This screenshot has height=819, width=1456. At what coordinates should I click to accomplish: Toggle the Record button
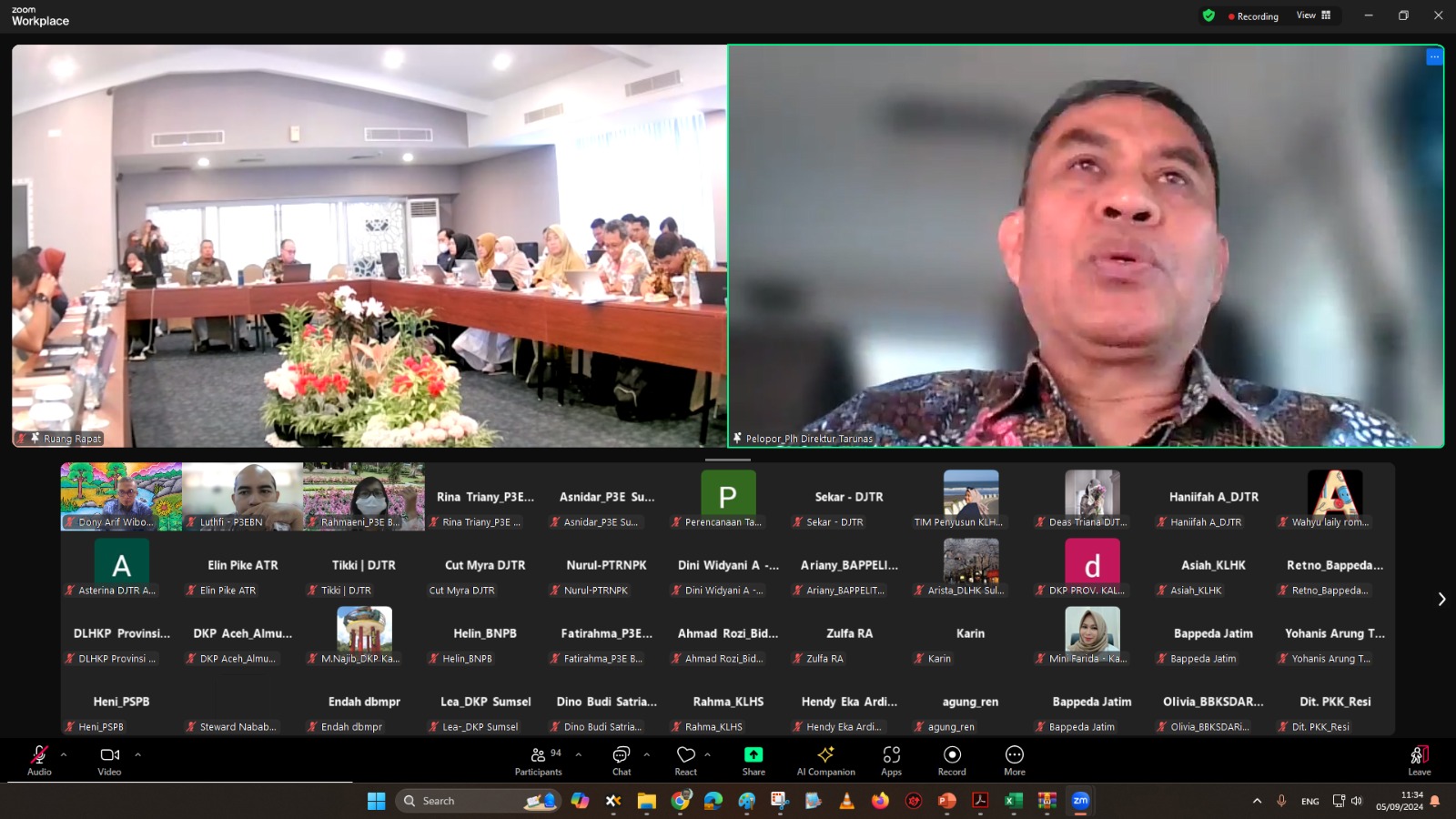point(952,760)
